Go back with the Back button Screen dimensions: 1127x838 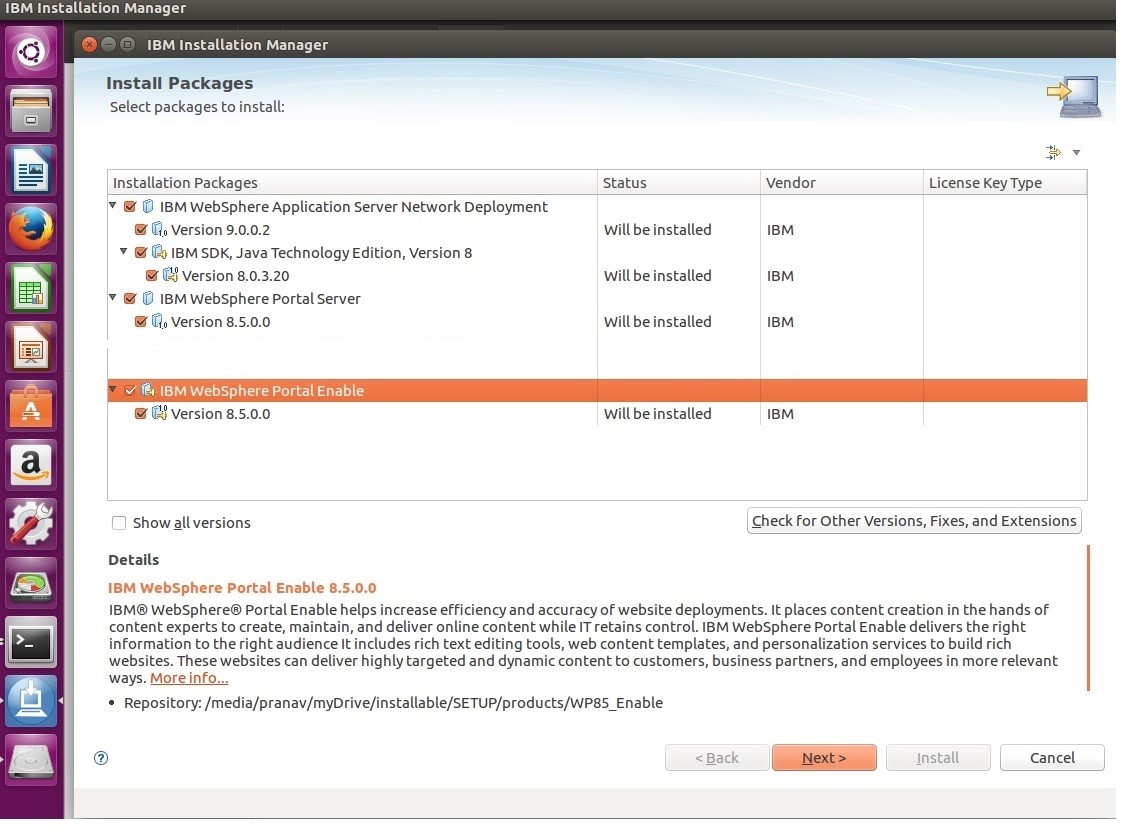pos(717,758)
